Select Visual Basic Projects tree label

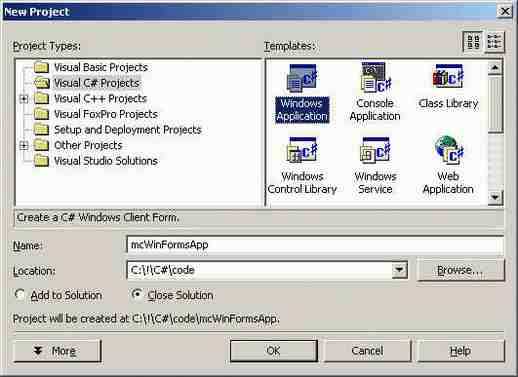point(101,67)
